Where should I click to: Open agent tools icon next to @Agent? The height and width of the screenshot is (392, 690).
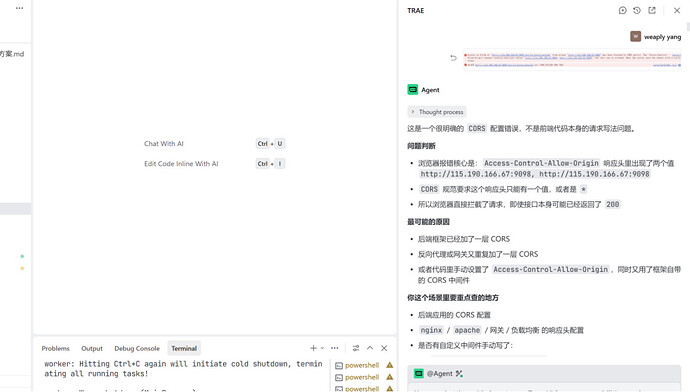pos(459,374)
